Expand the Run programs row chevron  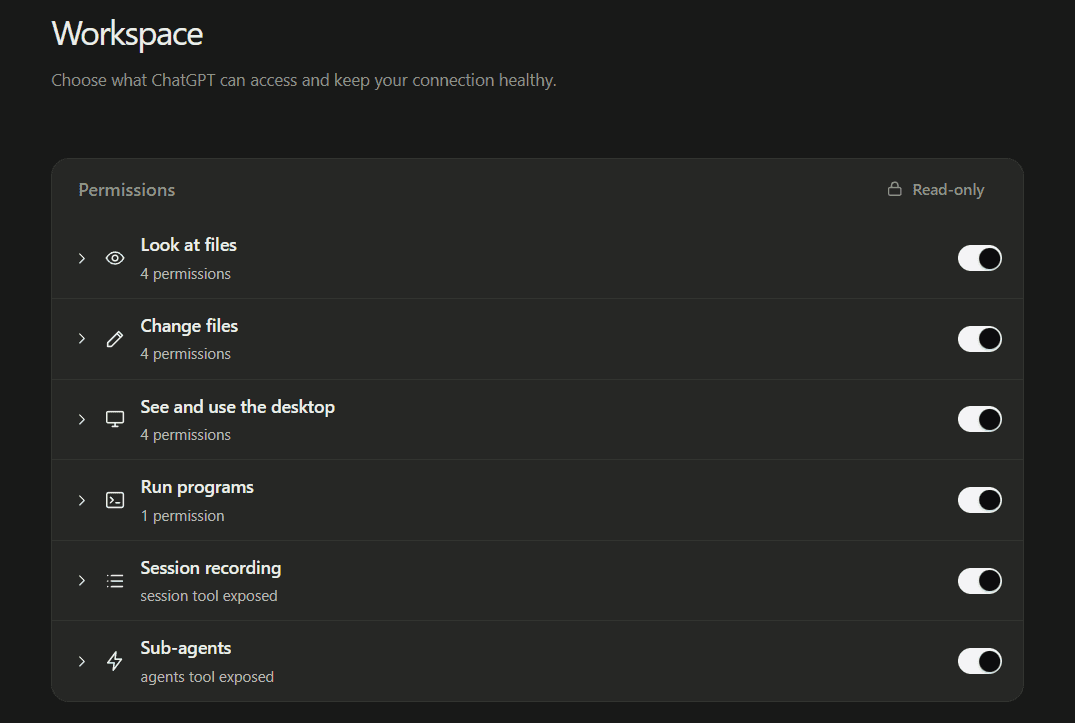click(82, 500)
